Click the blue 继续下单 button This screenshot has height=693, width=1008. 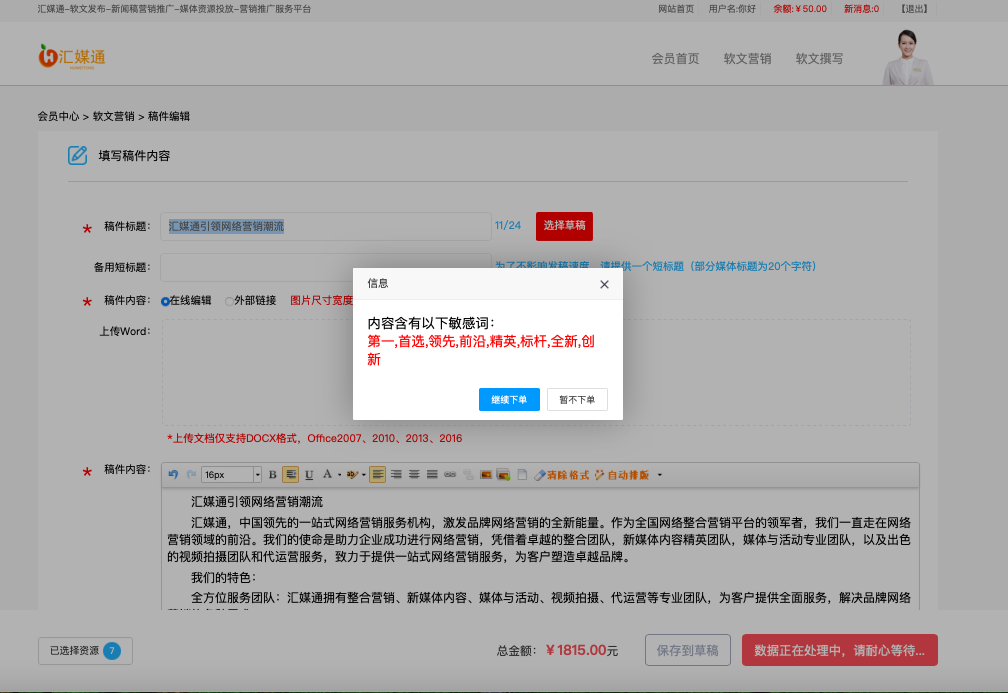tap(509, 399)
